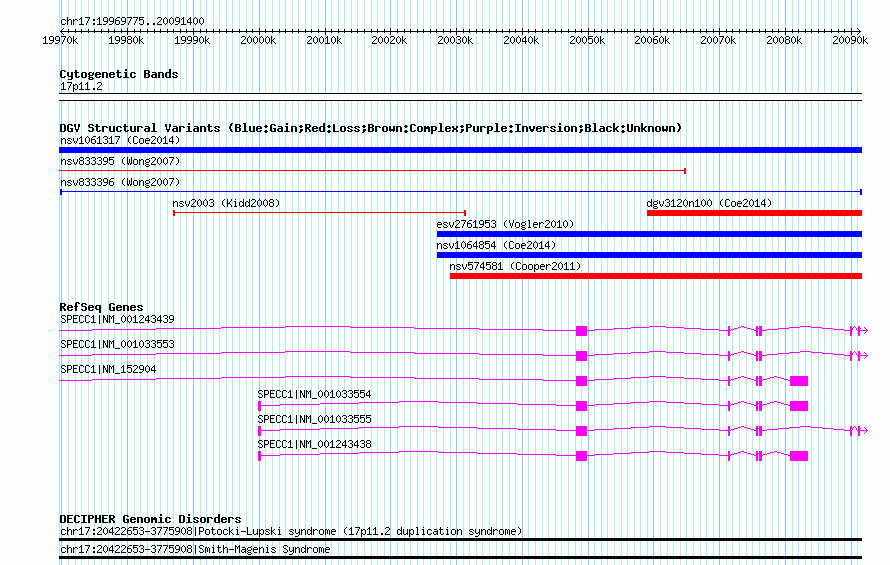Screen dimensions: 890x565
Task: Click the nsv833395 (Wong2007) label
Action: coord(120,161)
